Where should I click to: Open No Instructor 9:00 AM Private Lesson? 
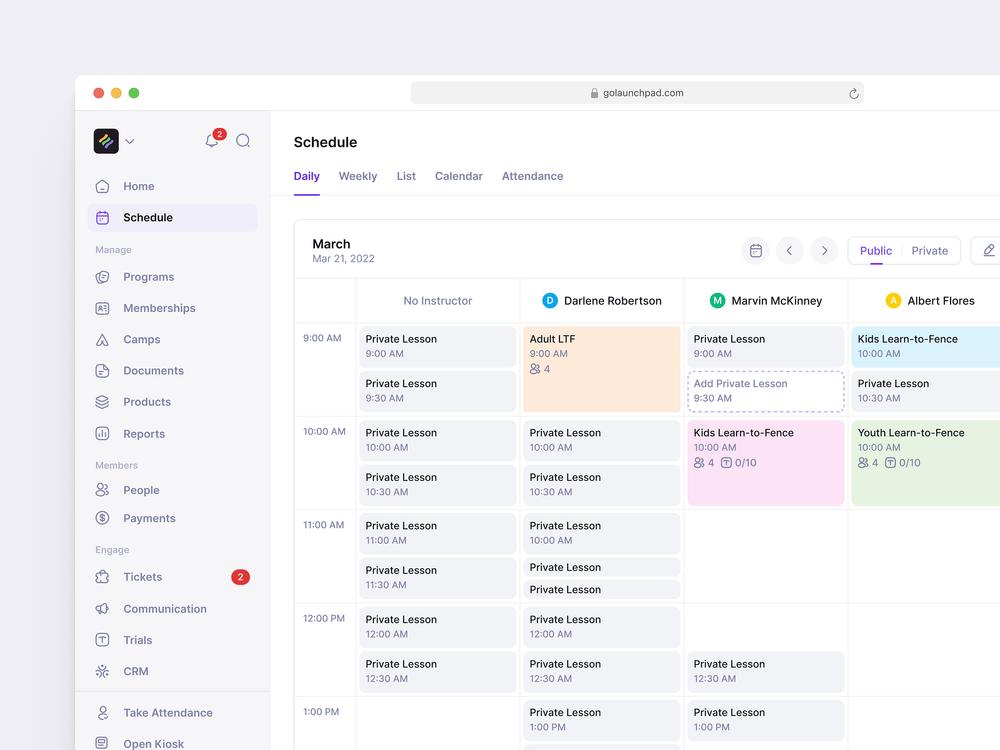[438, 347]
